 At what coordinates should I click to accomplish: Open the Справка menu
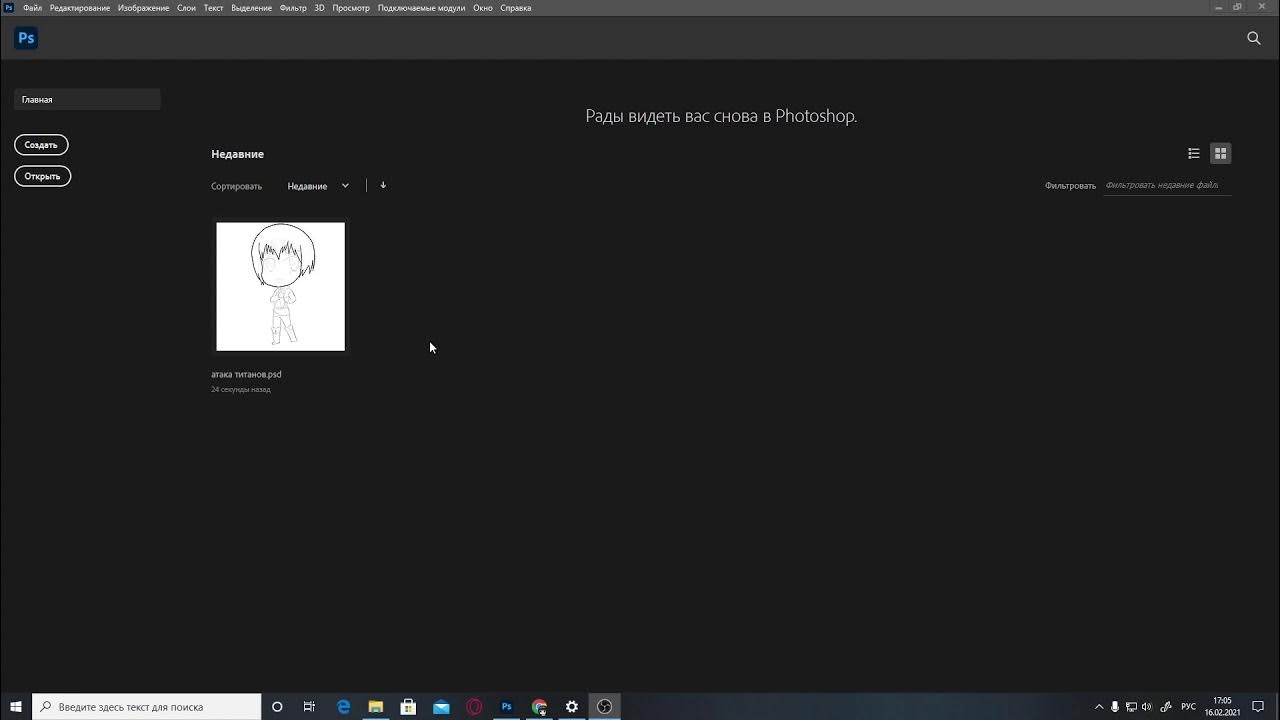coord(516,7)
